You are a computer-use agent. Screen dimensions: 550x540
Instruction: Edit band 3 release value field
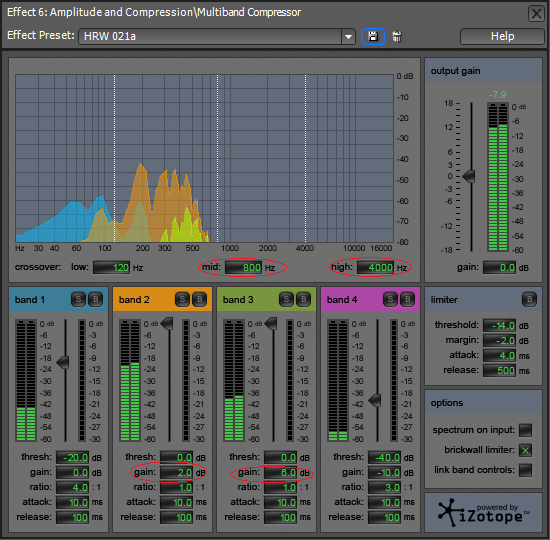point(280,517)
